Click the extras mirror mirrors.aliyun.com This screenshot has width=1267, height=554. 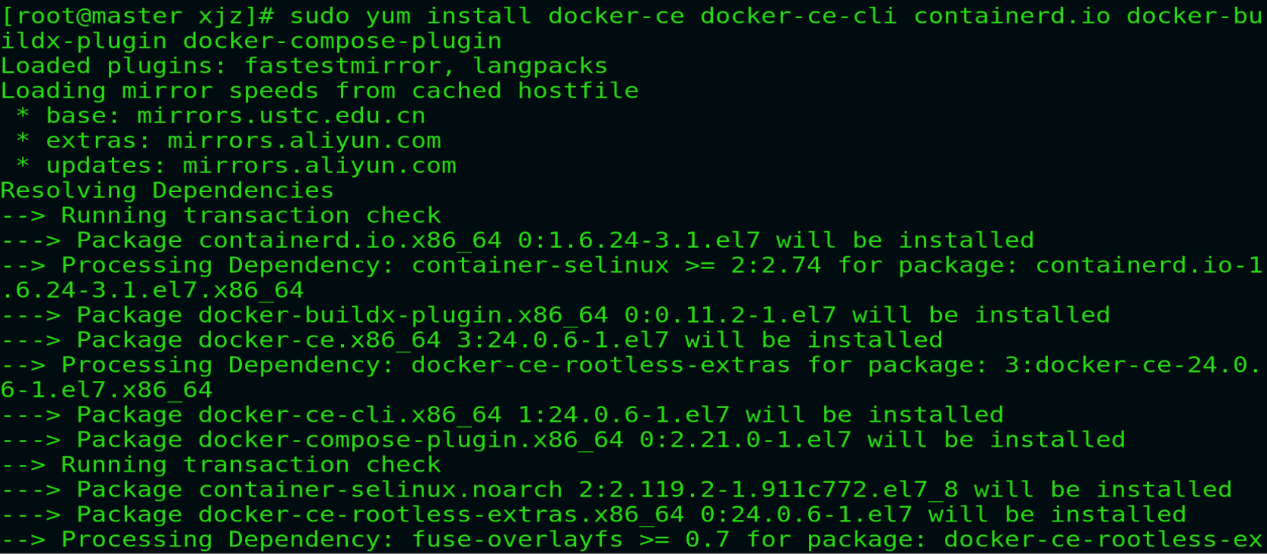point(304,141)
